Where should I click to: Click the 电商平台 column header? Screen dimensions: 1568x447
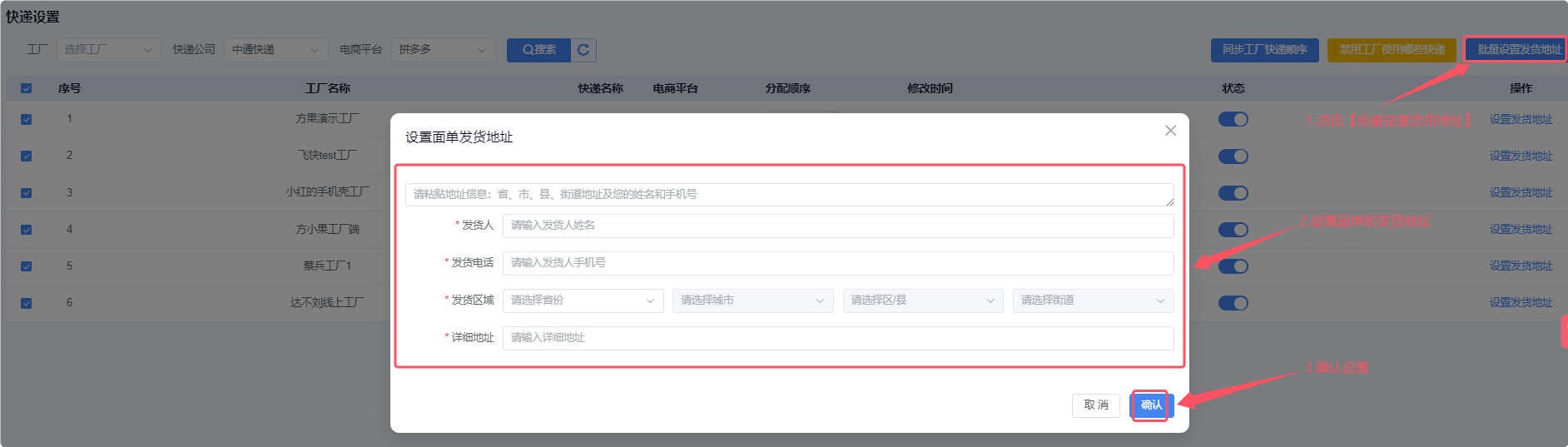(x=675, y=88)
